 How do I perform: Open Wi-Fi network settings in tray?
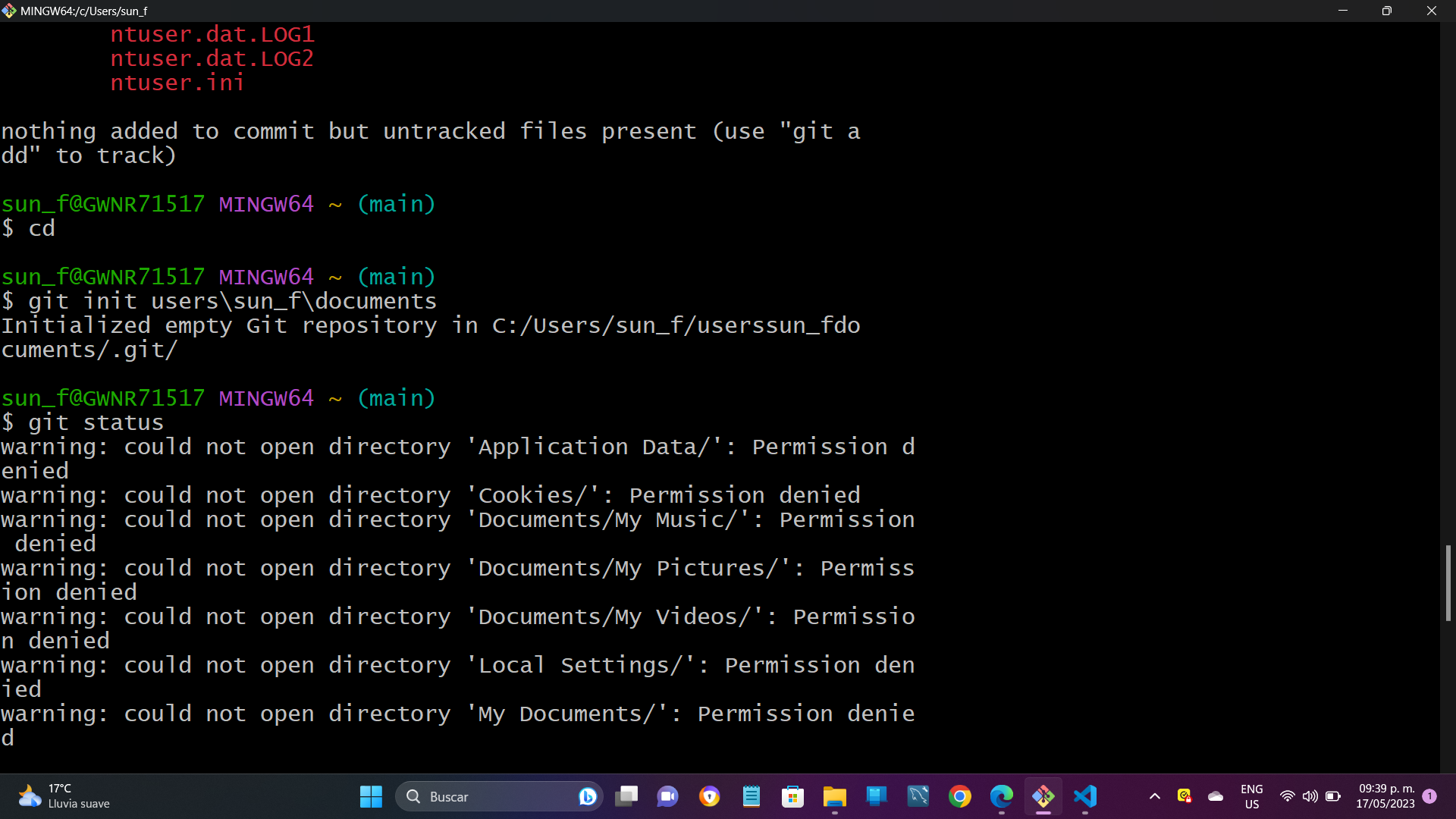coord(1287,796)
